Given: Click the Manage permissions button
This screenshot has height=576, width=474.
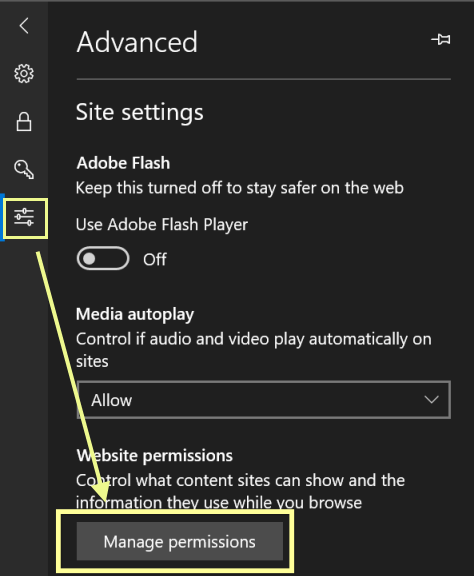Looking at the screenshot, I should (180, 541).
